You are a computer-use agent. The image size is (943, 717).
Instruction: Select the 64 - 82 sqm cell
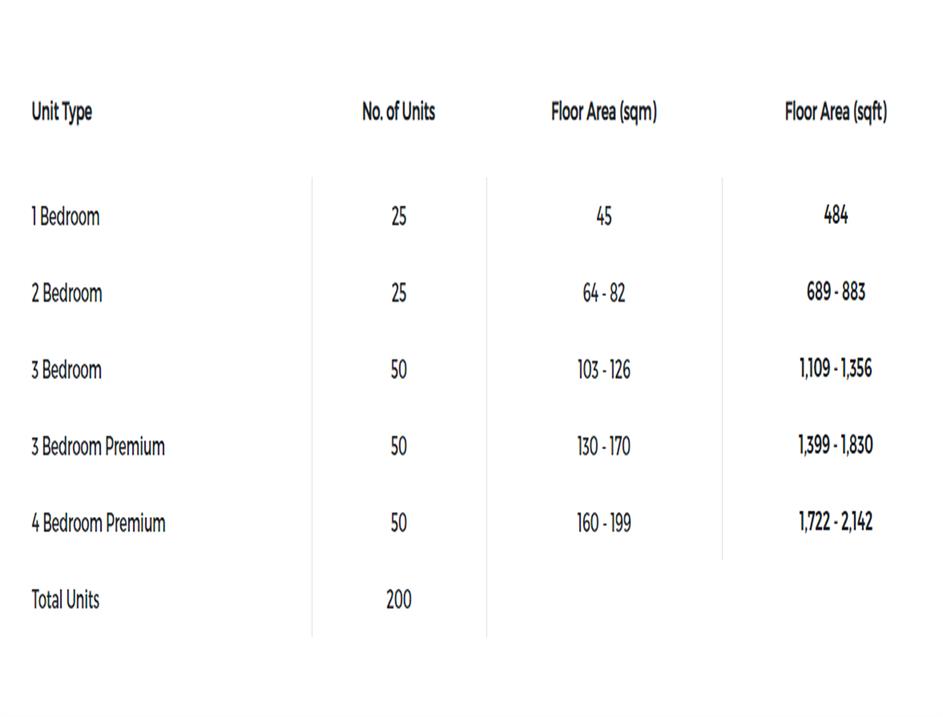pos(604,293)
